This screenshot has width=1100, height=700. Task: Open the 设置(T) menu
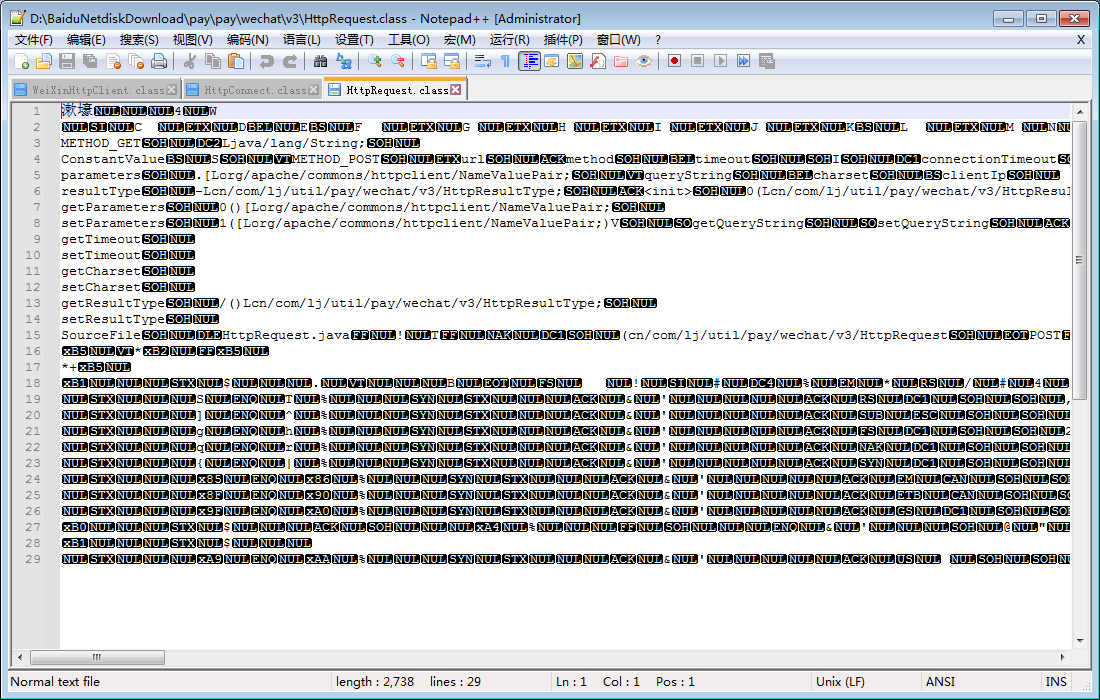point(354,40)
